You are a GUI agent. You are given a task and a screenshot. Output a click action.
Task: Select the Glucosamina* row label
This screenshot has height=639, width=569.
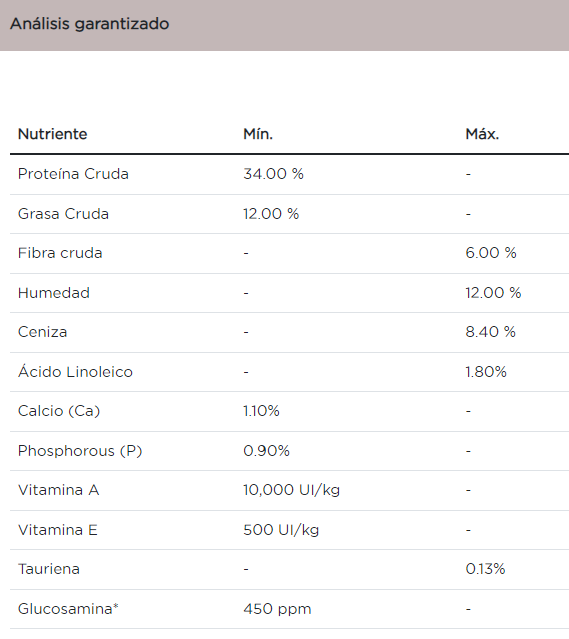point(68,609)
